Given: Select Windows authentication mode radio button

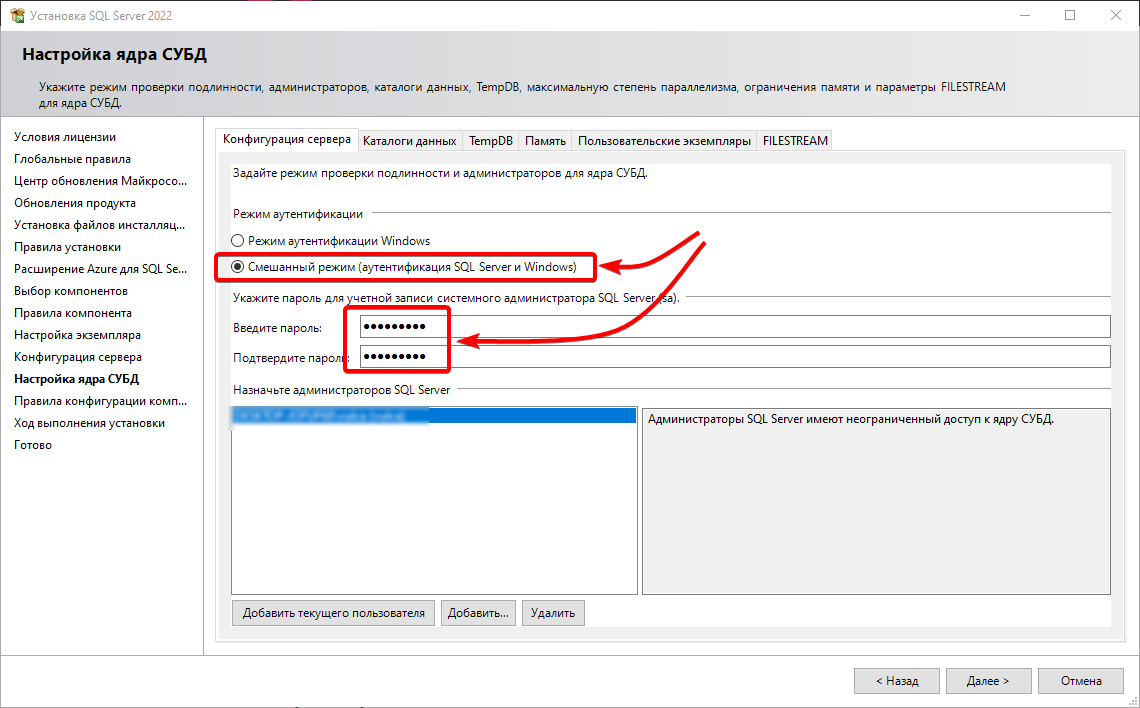Looking at the screenshot, I should [x=237, y=241].
